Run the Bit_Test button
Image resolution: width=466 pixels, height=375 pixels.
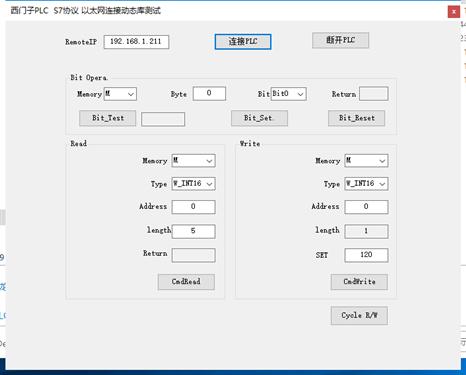(108, 118)
